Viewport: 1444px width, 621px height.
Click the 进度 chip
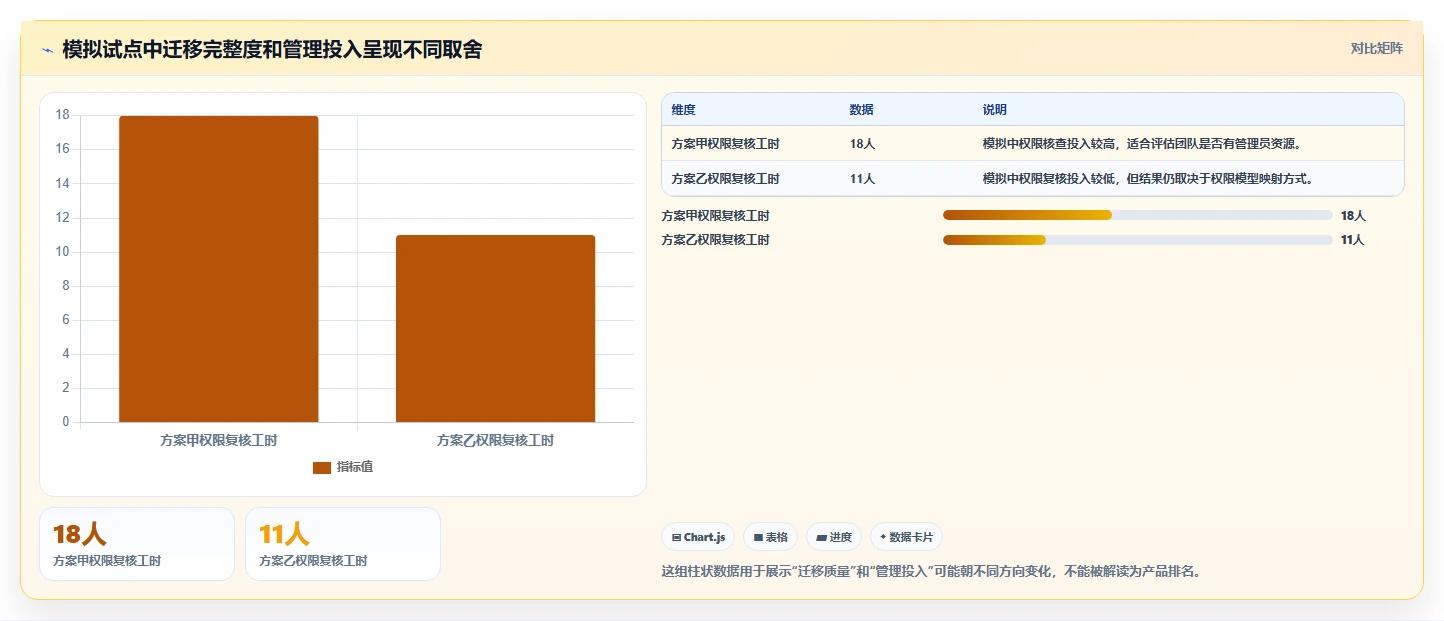click(x=834, y=537)
